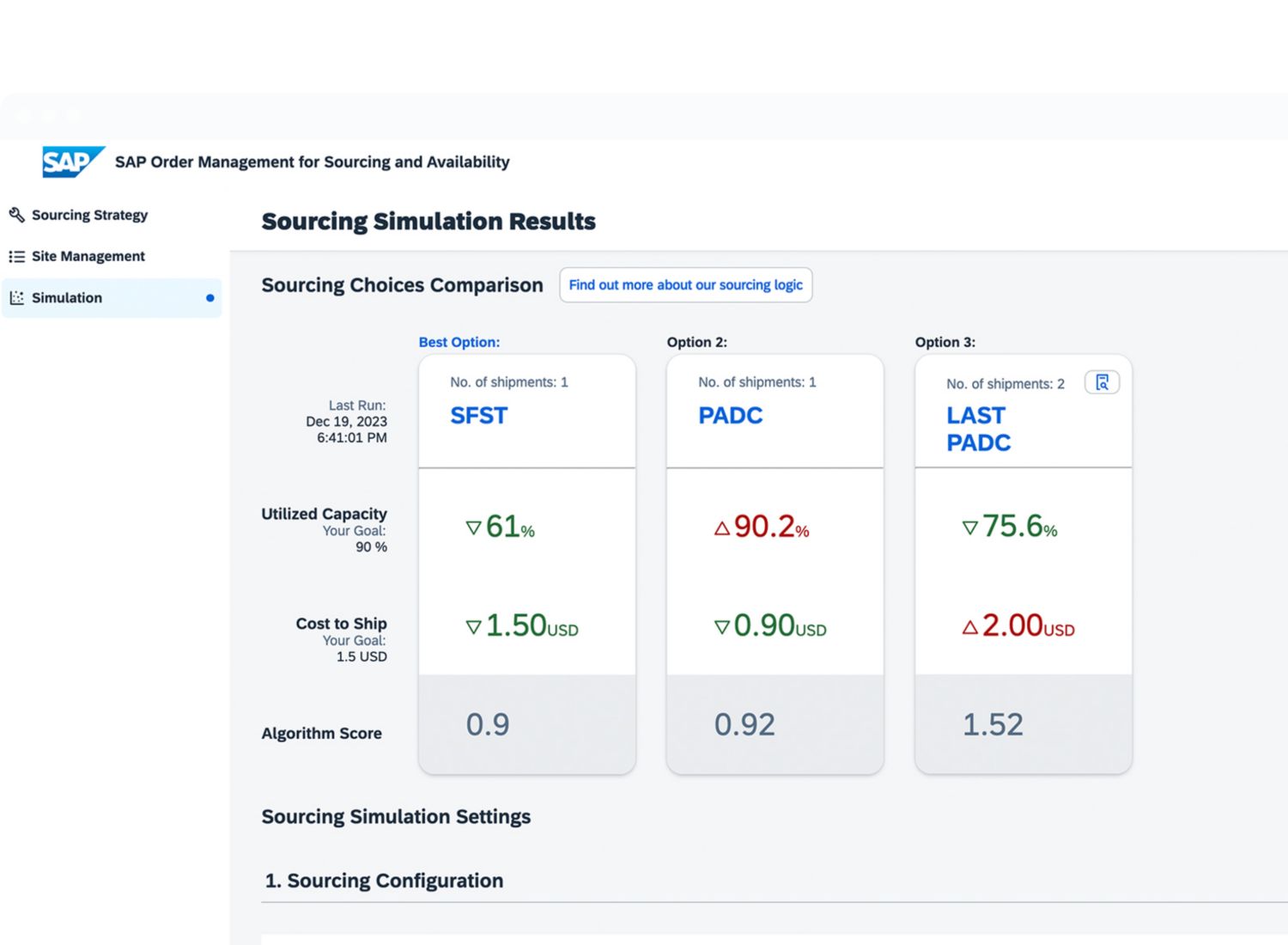Image resolution: width=1288 pixels, height=945 pixels.
Task: Click the chart icon beside Simulation
Action: click(x=16, y=298)
